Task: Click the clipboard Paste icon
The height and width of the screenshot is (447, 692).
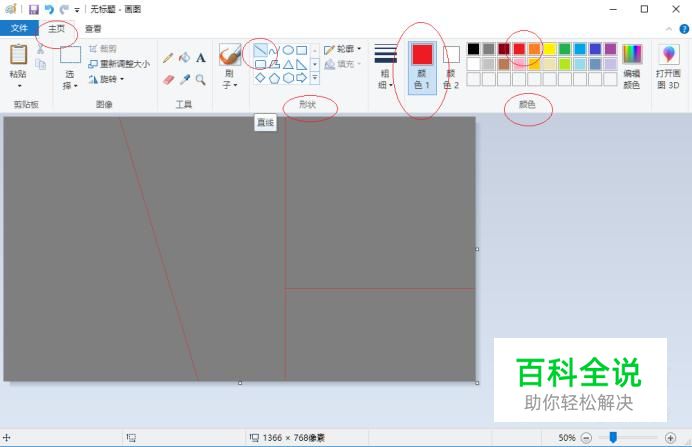Action: pyautogui.click(x=19, y=55)
